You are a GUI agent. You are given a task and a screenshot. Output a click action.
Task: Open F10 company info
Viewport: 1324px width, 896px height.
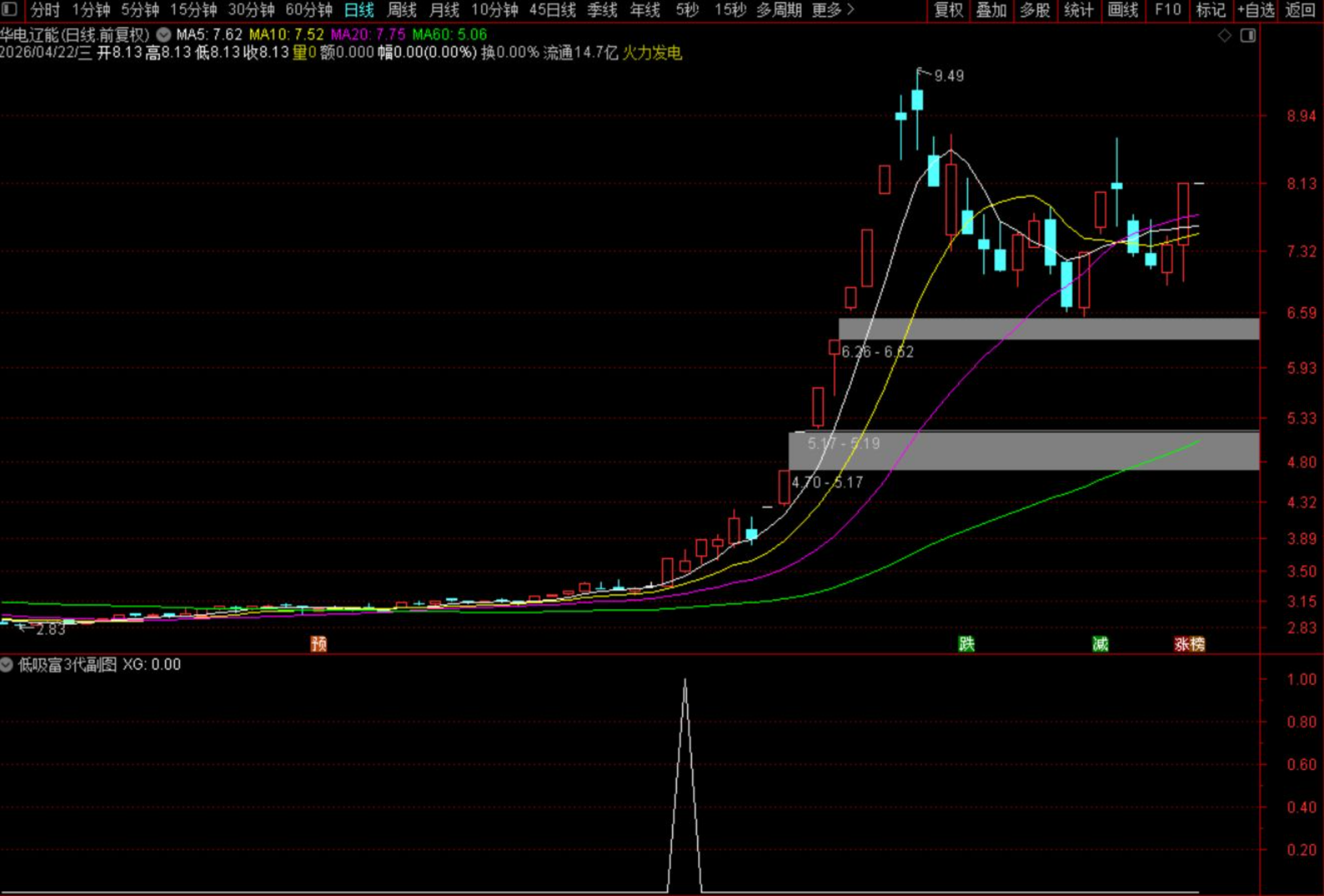click(1167, 10)
